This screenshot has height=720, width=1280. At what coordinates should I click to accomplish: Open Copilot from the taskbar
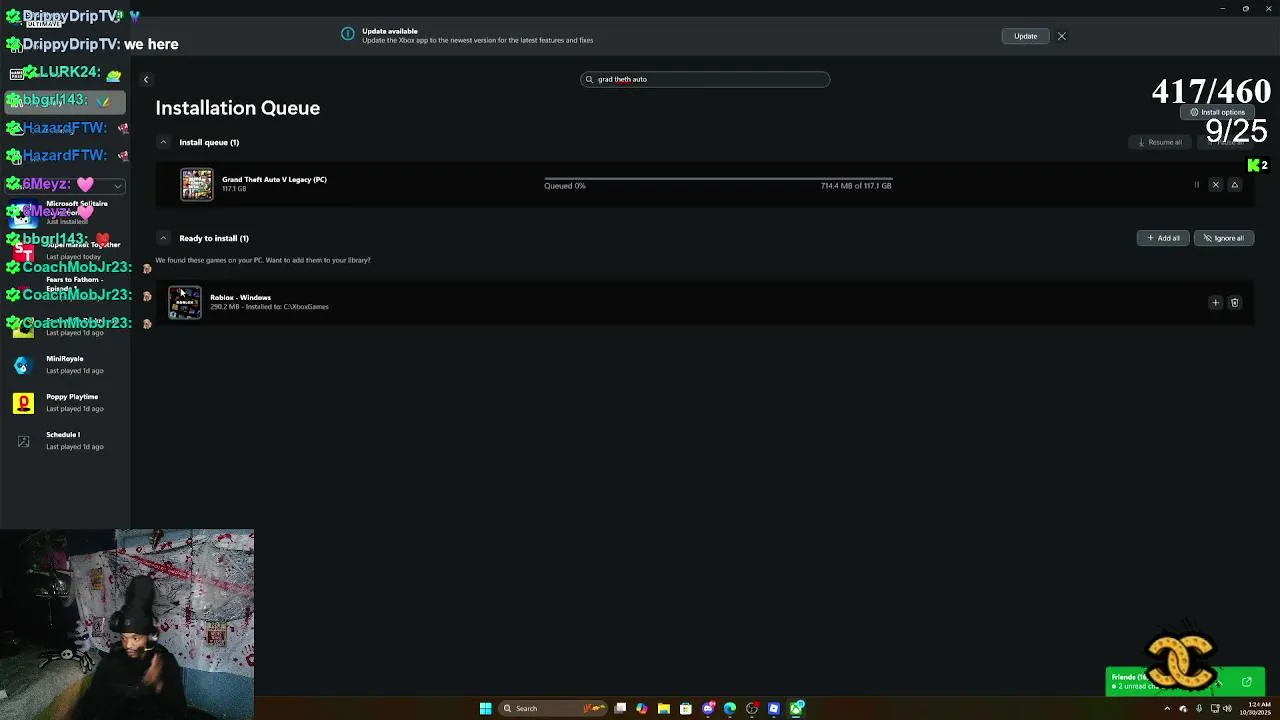642,708
